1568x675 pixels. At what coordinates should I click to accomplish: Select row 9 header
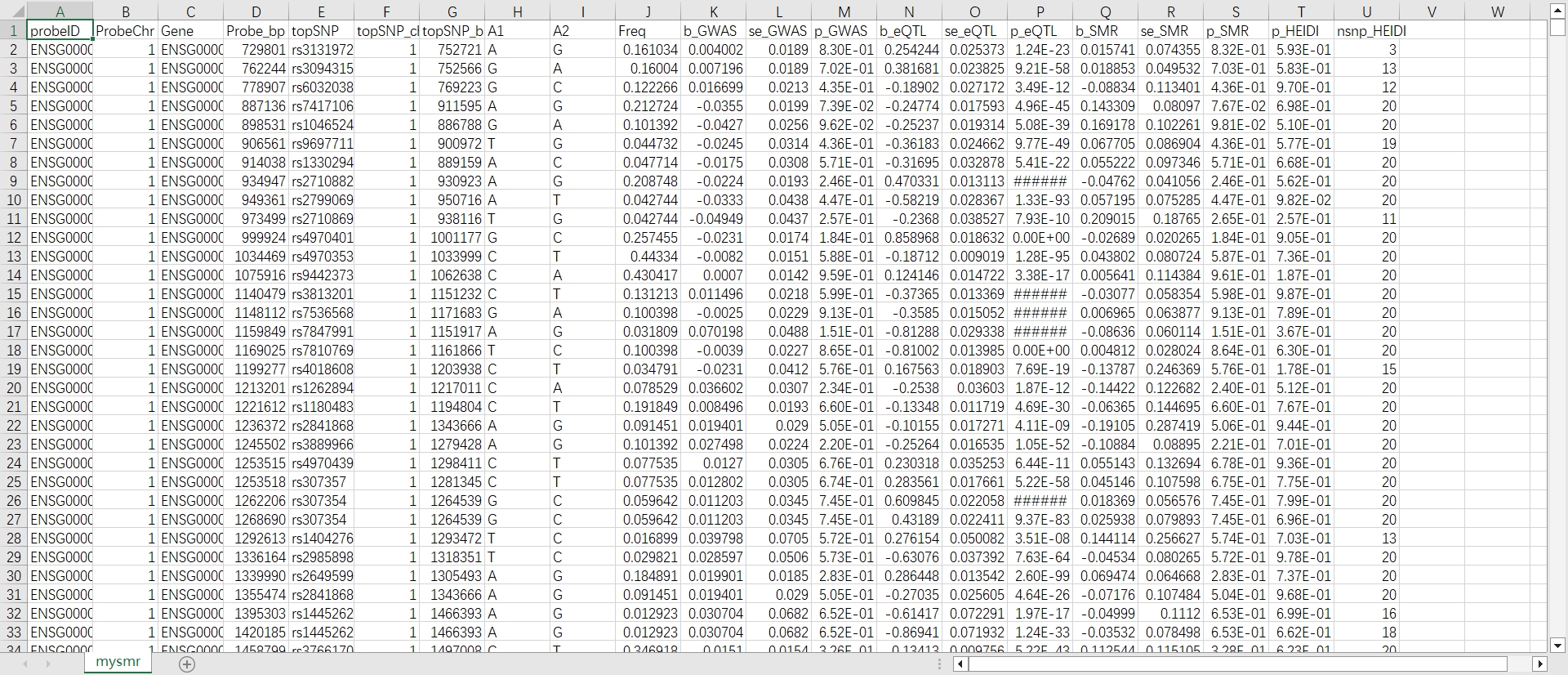tap(13, 181)
